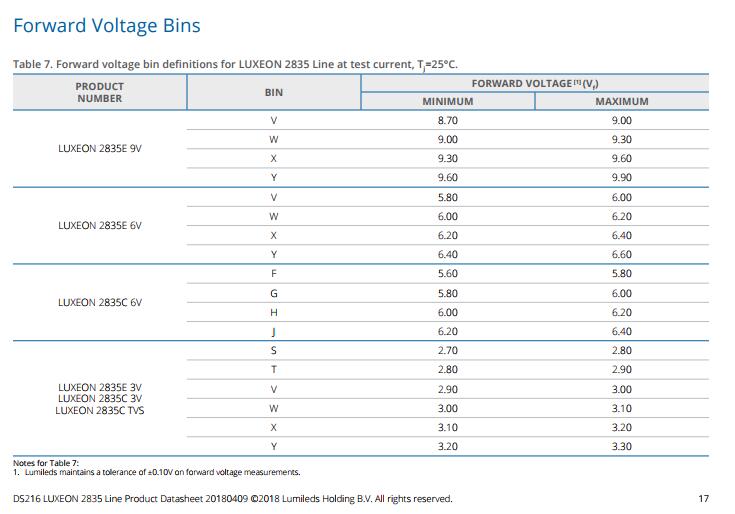Viewport: 735px width, 514px height.
Task: Click maximum 3.20 in 3V bin X row
Action: click(622, 427)
